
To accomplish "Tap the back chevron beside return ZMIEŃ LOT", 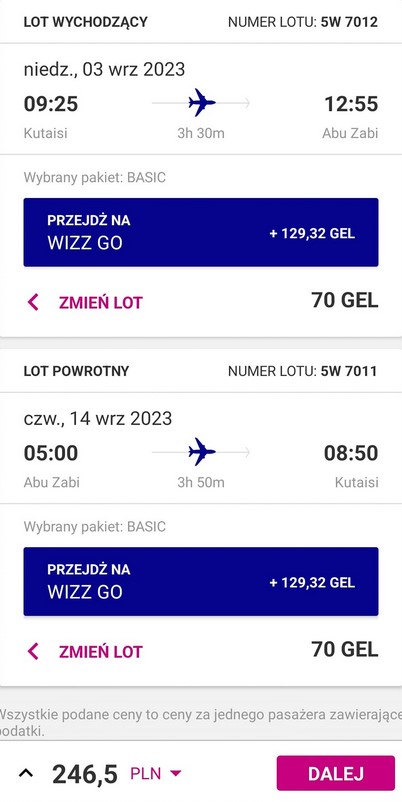I will pyautogui.click(x=33, y=652).
